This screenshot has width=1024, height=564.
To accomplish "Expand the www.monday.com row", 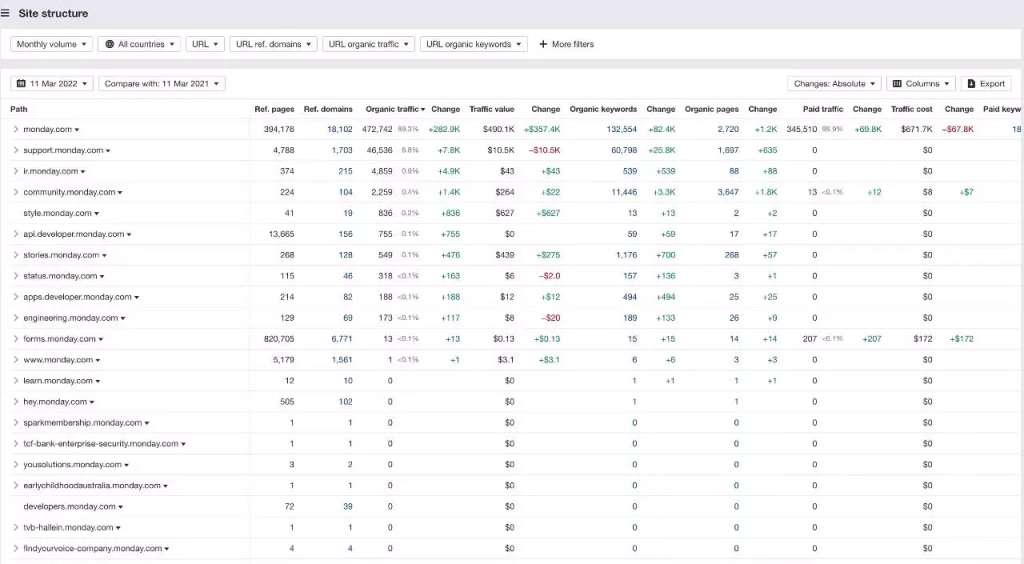I will click(16, 360).
